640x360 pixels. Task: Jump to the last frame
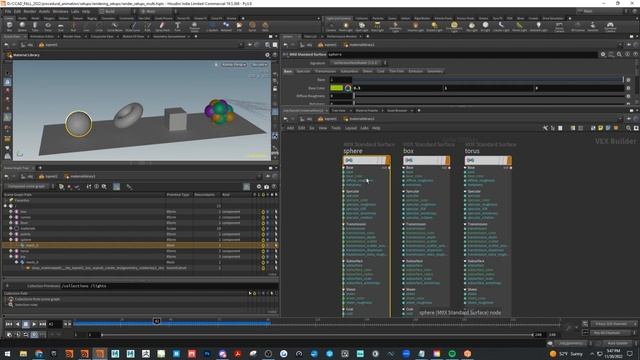[x=42, y=324]
